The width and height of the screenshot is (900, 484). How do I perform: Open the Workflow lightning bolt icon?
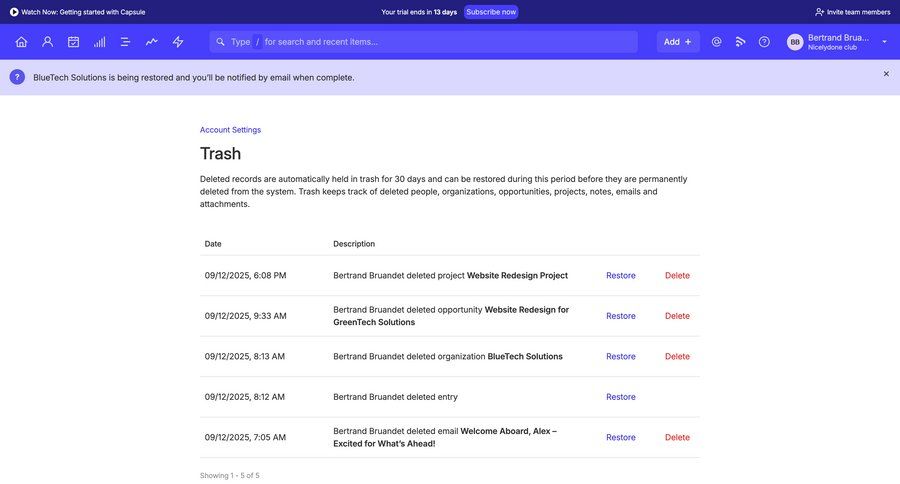[178, 42]
